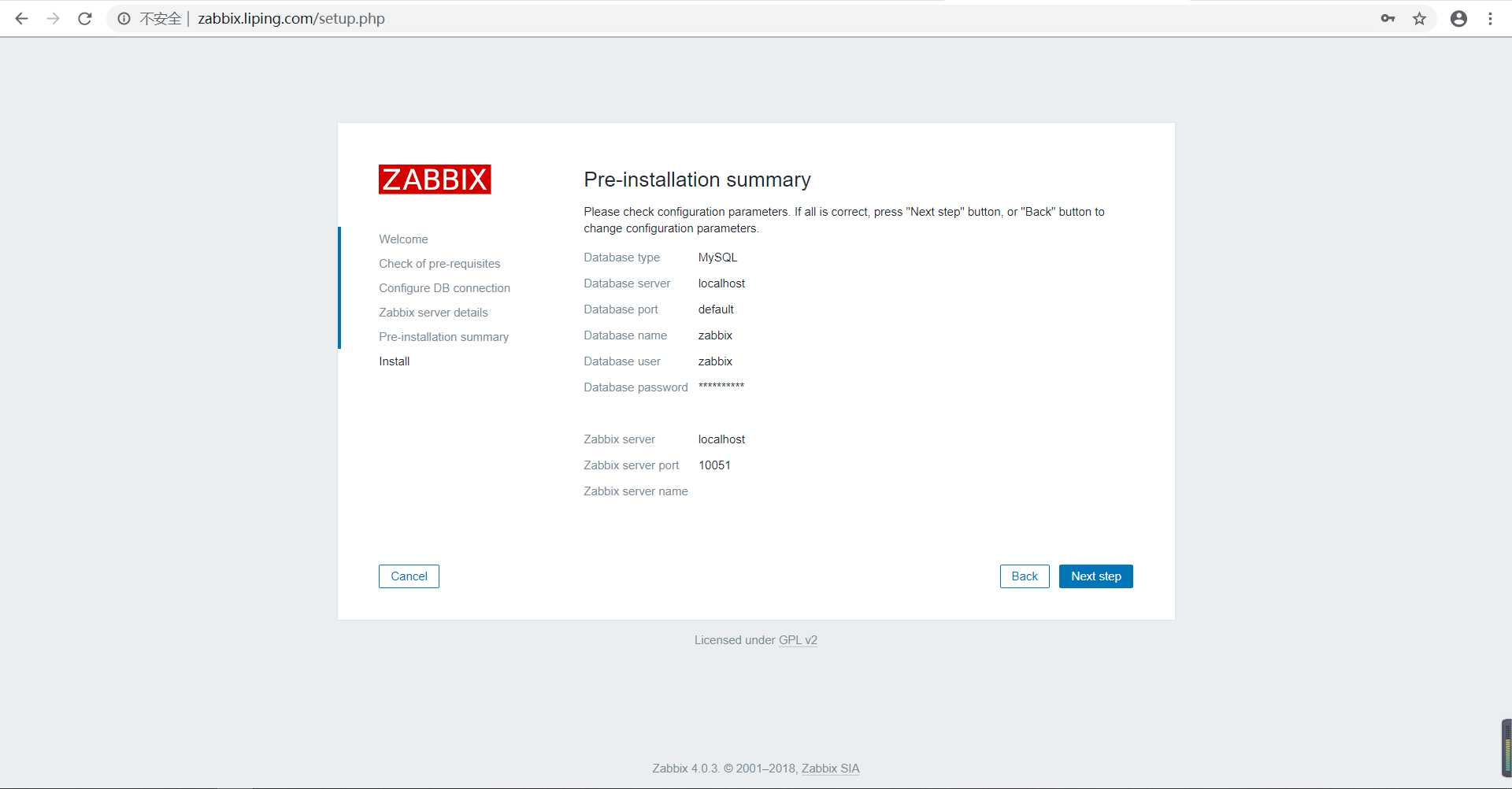Open the GPL v2 license link
This screenshot has width=1512, height=789.
click(798, 640)
